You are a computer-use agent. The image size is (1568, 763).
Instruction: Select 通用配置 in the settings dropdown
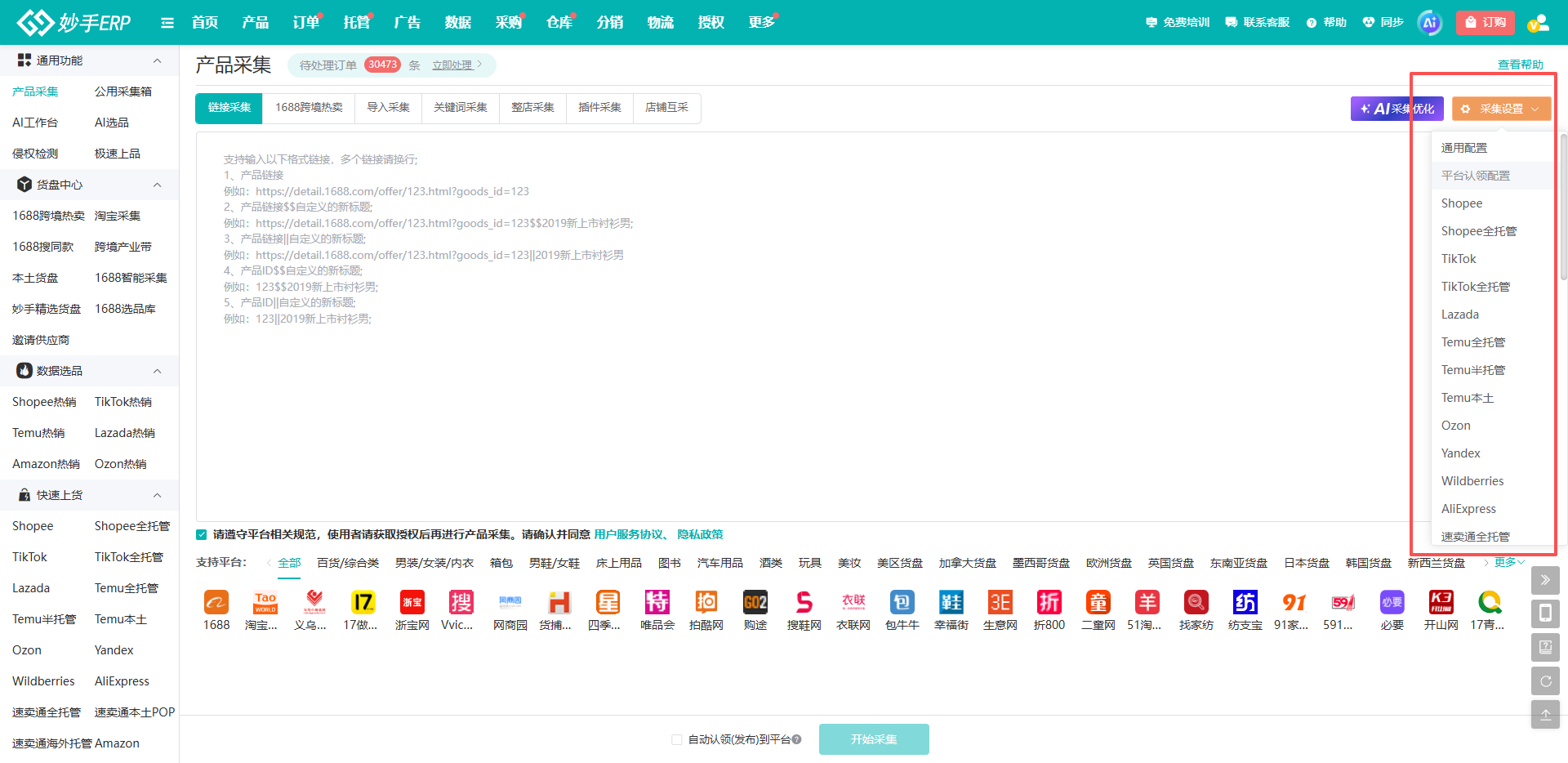tap(1491, 148)
